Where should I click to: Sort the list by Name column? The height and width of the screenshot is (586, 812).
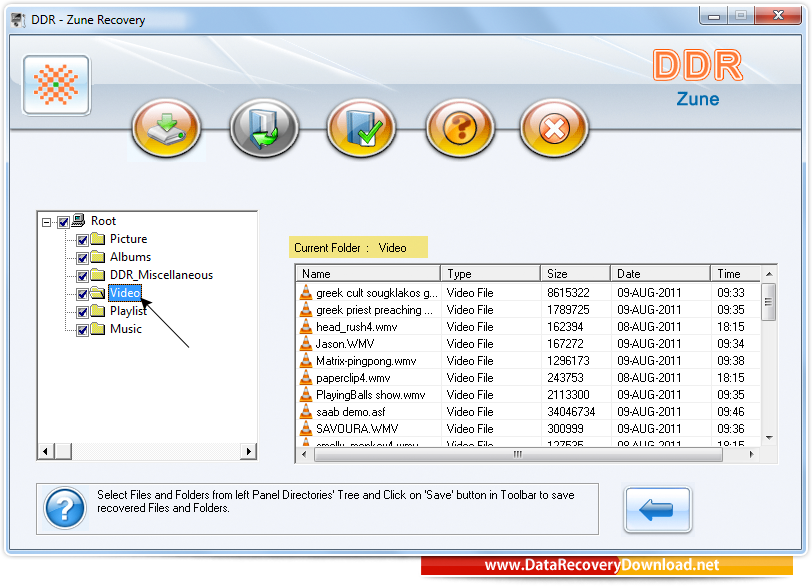(x=368, y=273)
